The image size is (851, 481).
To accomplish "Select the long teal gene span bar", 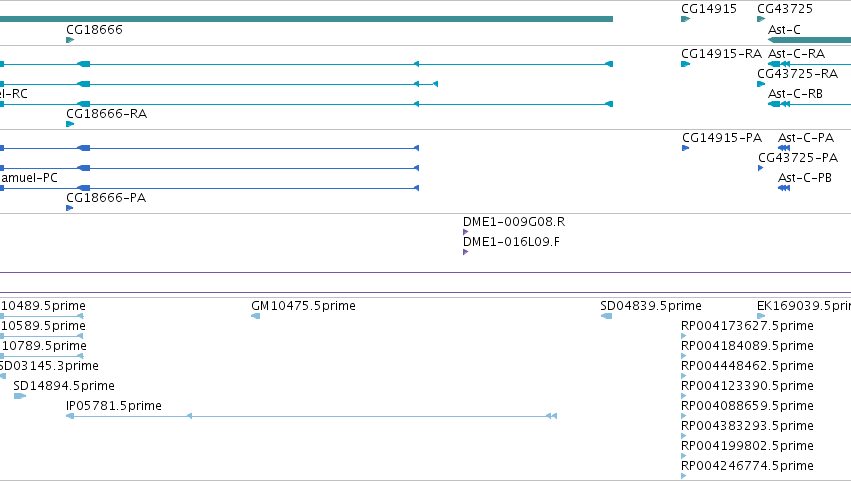I will pos(306,19).
